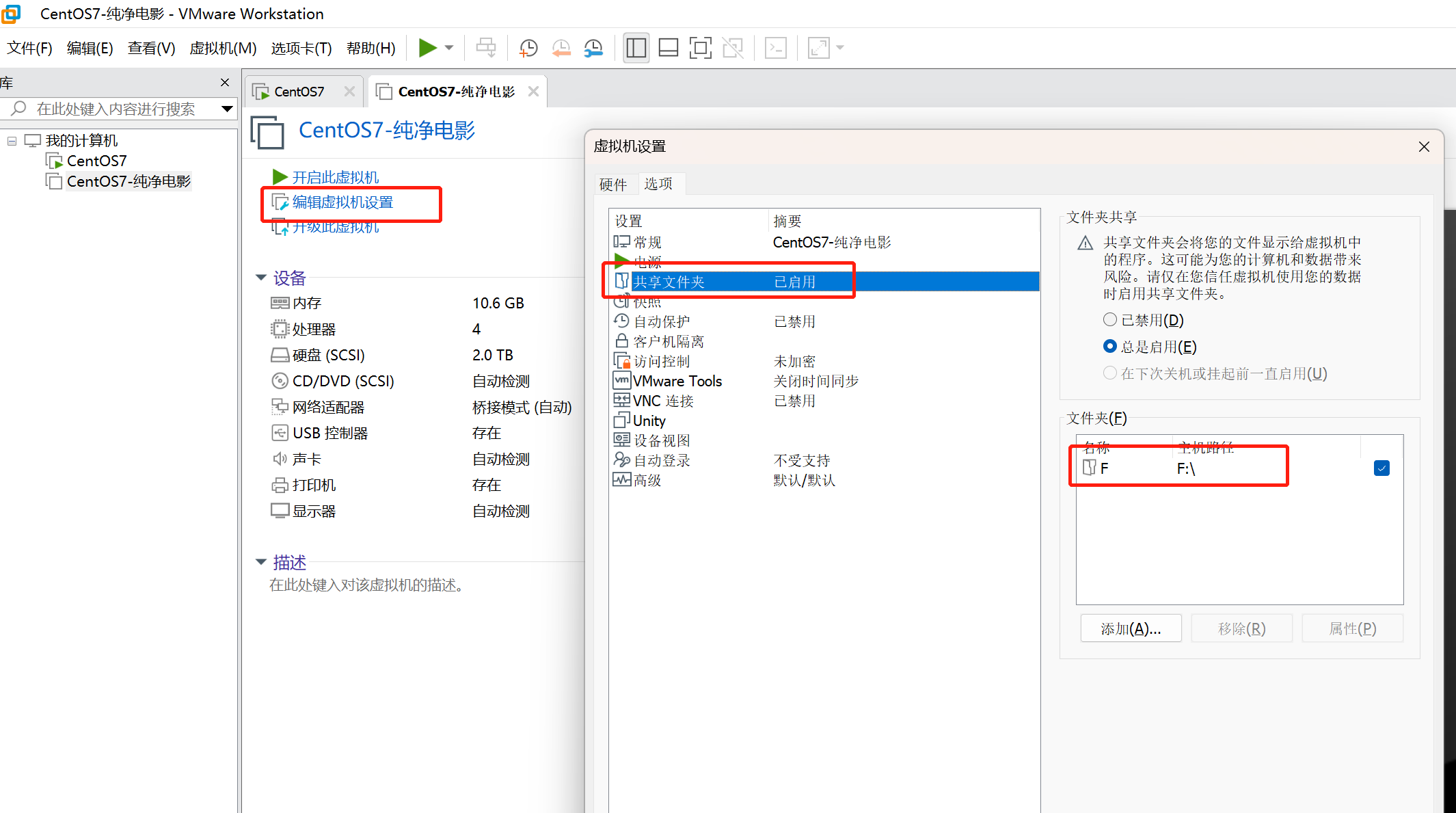Uncheck the F shared folder checkbox
The height and width of the screenshot is (813, 1456).
pos(1381,468)
